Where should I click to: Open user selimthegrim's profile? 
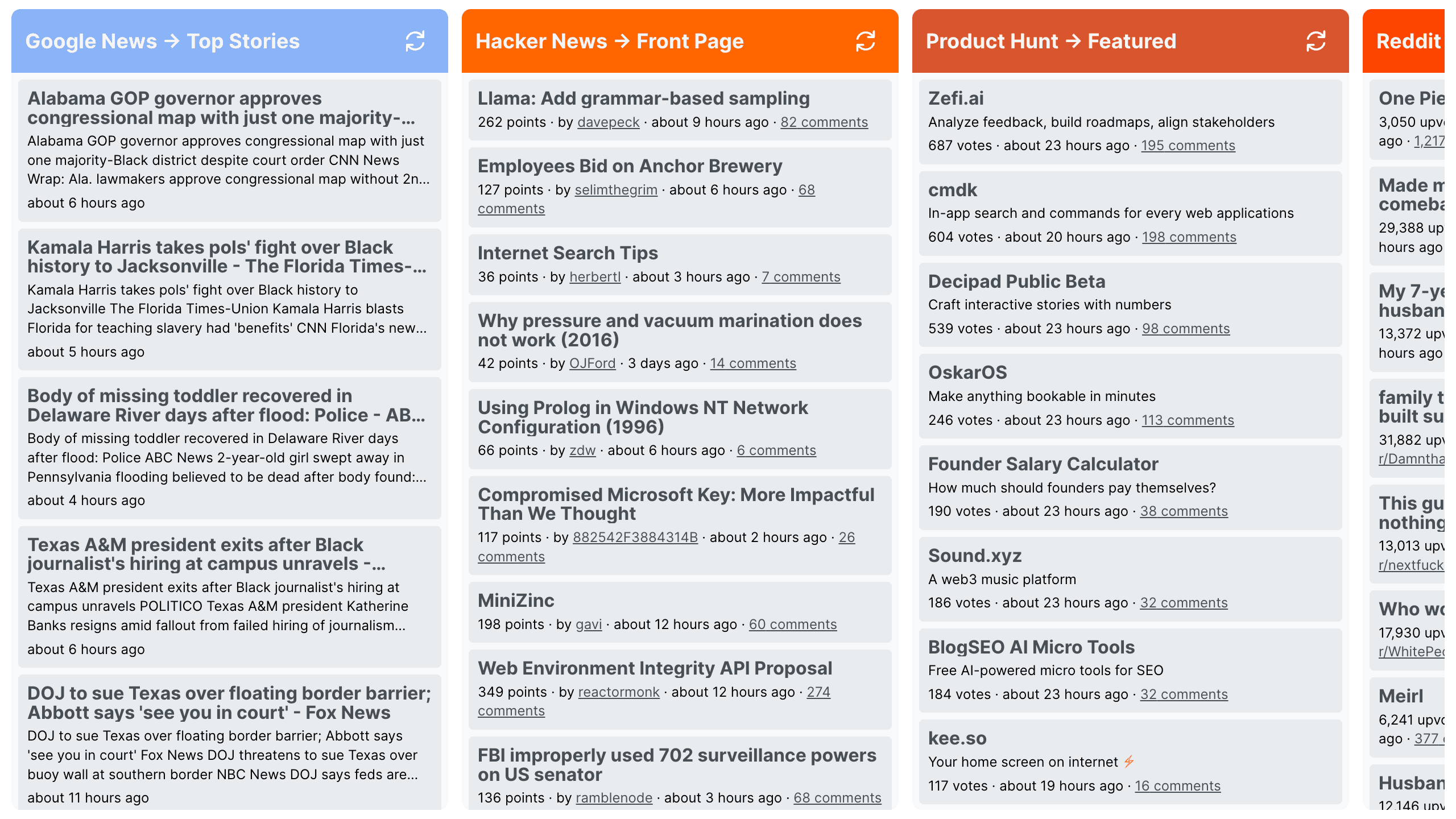coord(616,190)
